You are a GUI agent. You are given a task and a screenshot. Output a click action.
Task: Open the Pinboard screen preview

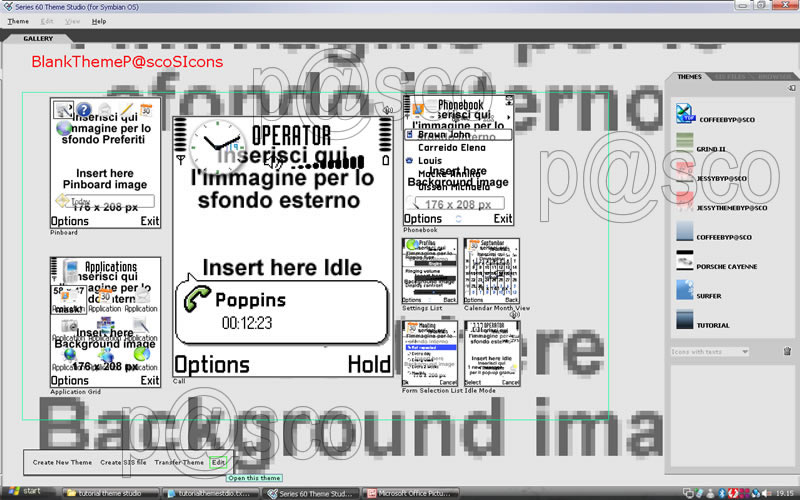point(106,163)
